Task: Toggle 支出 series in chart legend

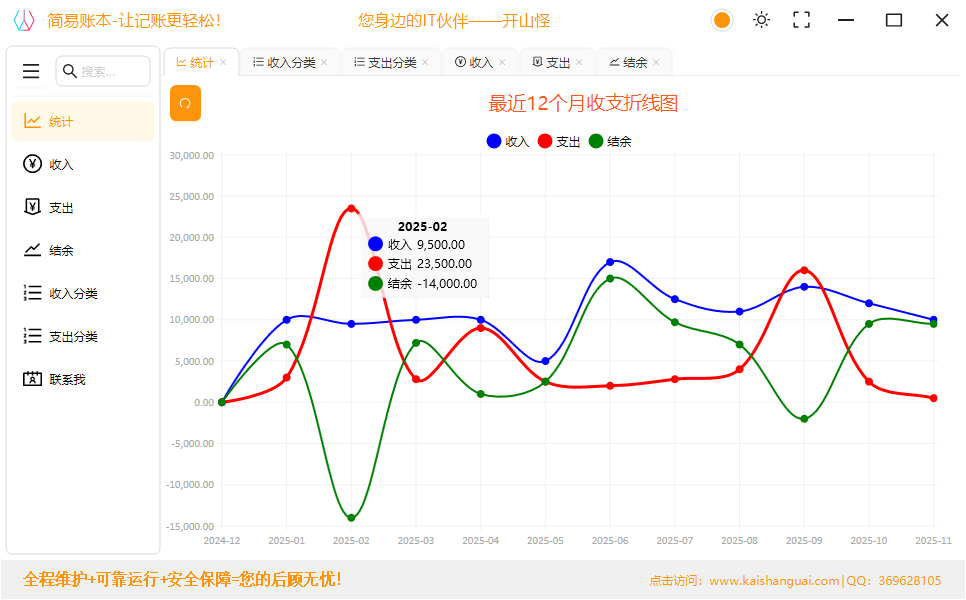Action: tap(559, 141)
